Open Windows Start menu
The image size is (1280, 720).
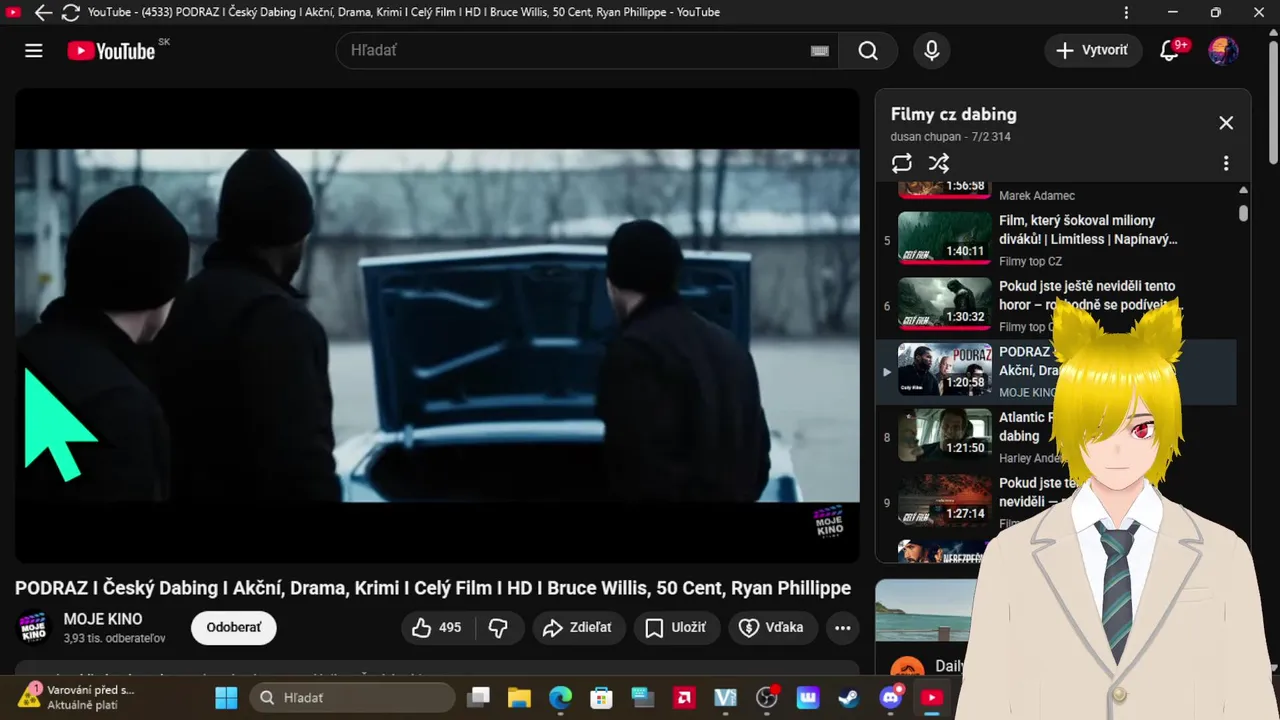pos(227,698)
